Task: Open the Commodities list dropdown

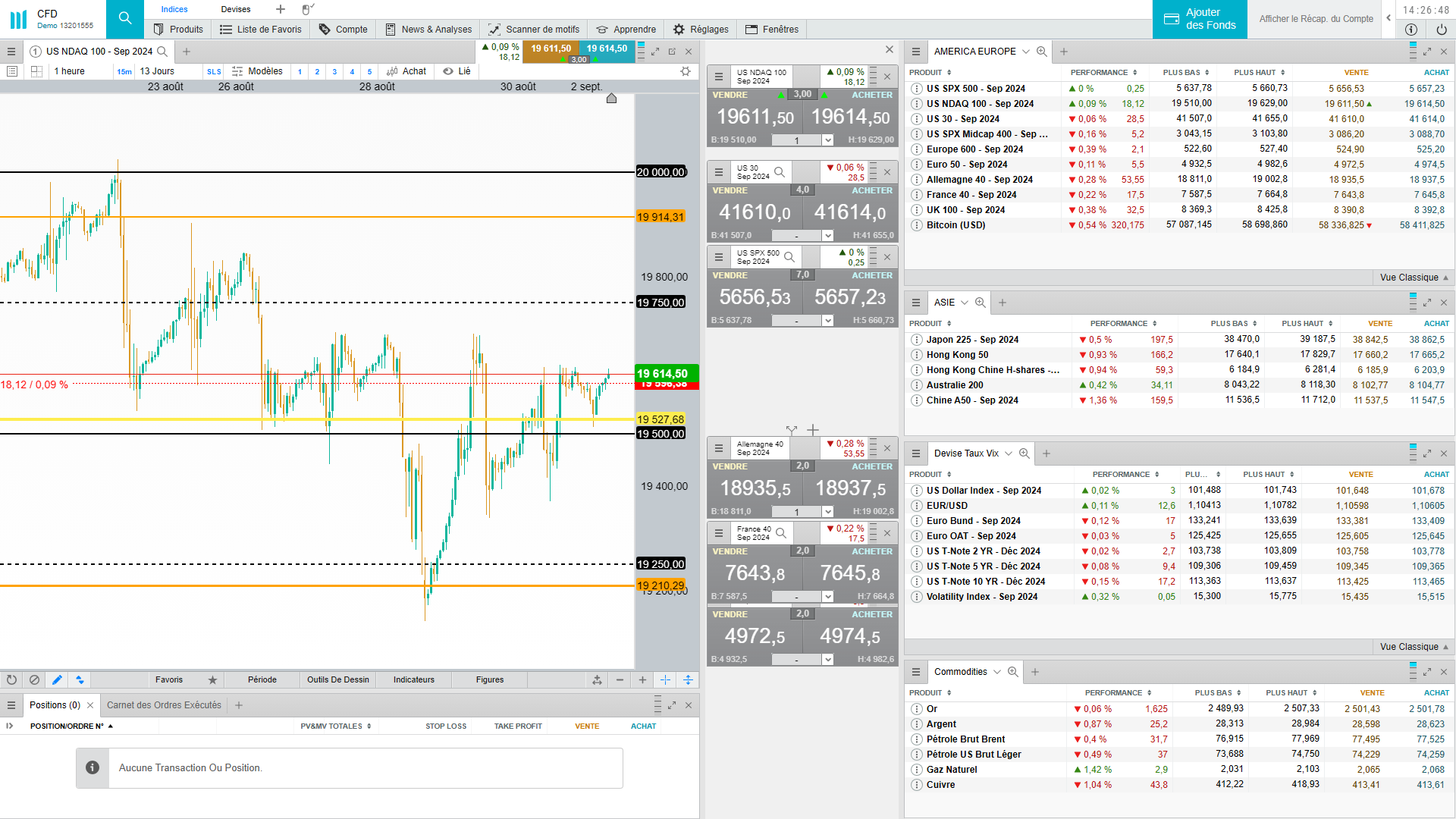Action: [x=997, y=672]
